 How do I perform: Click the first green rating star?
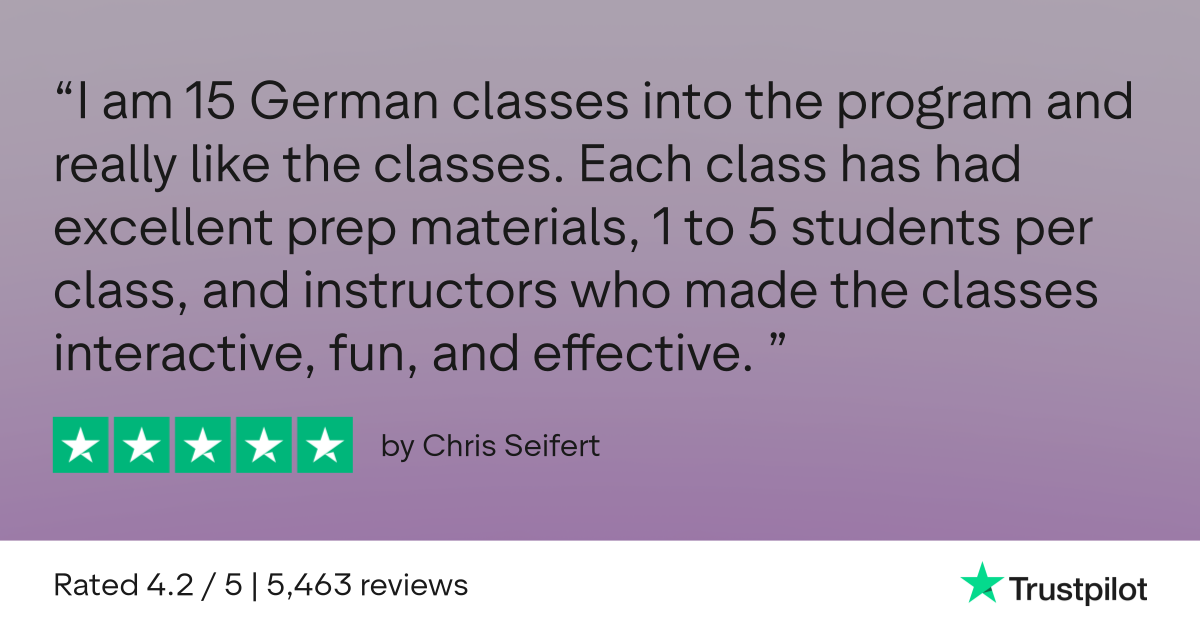pos(81,445)
